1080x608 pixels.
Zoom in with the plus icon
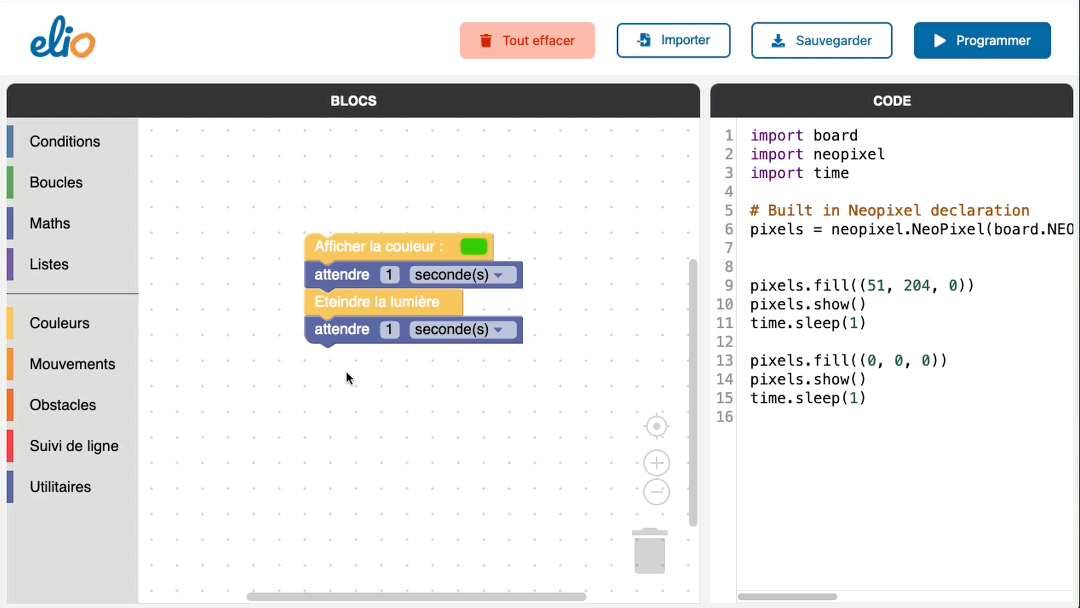(x=656, y=463)
